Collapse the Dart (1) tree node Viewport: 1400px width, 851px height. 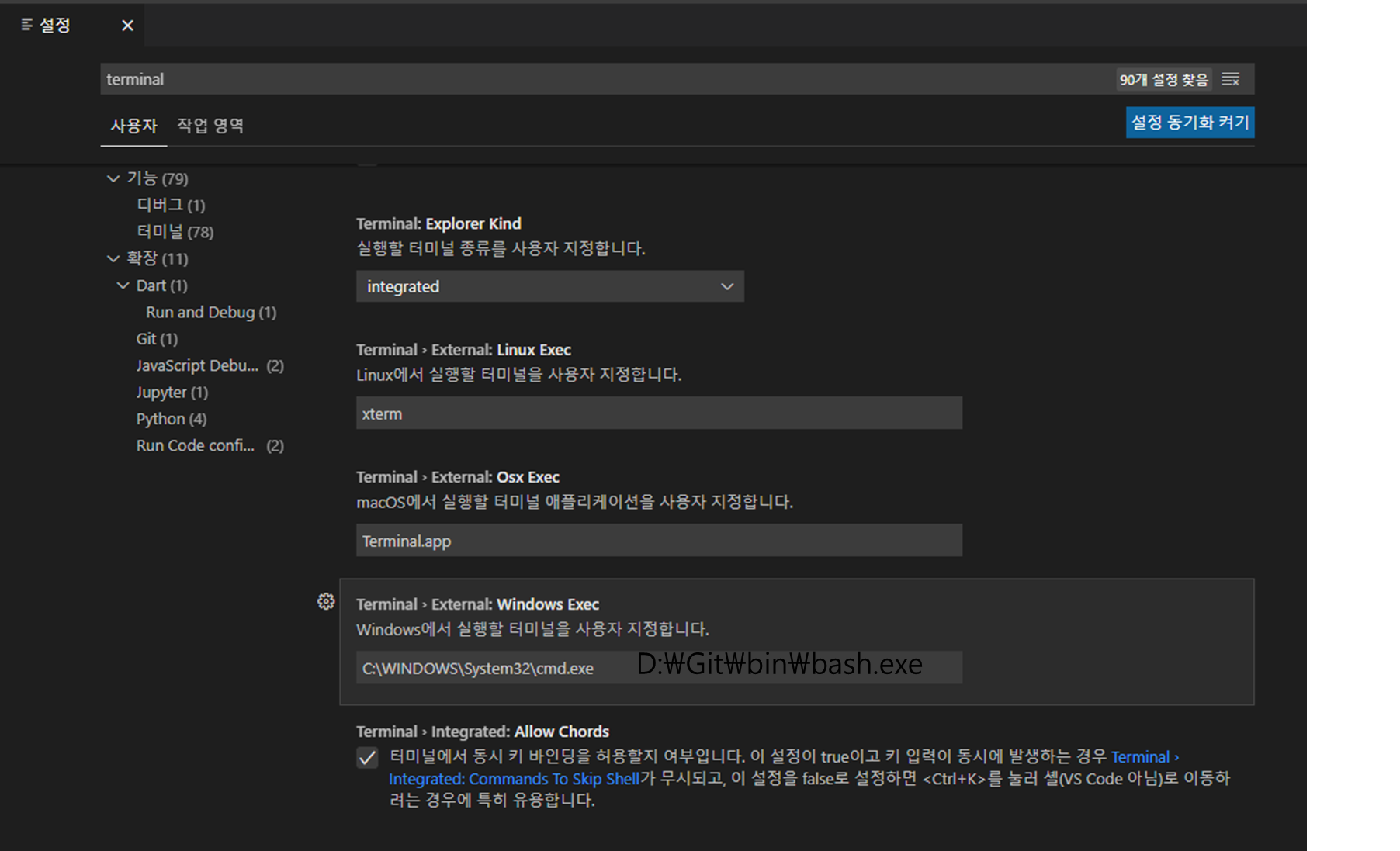pos(123,285)
